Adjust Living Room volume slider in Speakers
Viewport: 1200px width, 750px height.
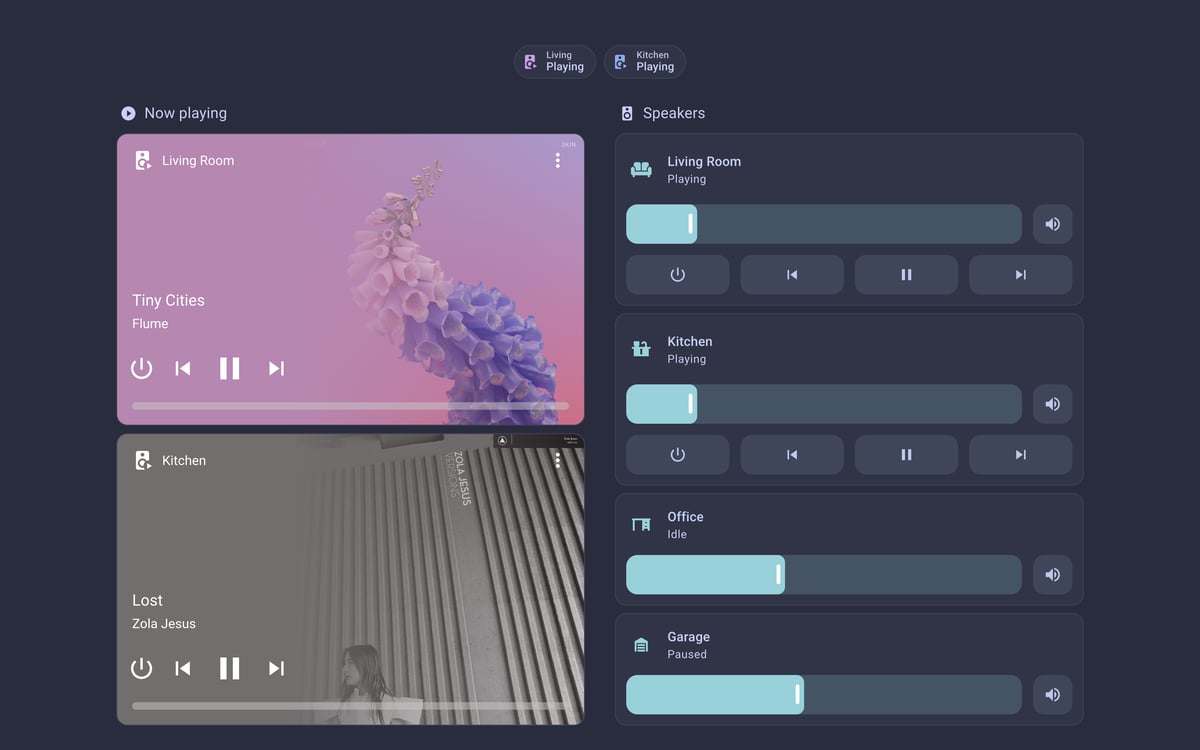tap(824, 224)
